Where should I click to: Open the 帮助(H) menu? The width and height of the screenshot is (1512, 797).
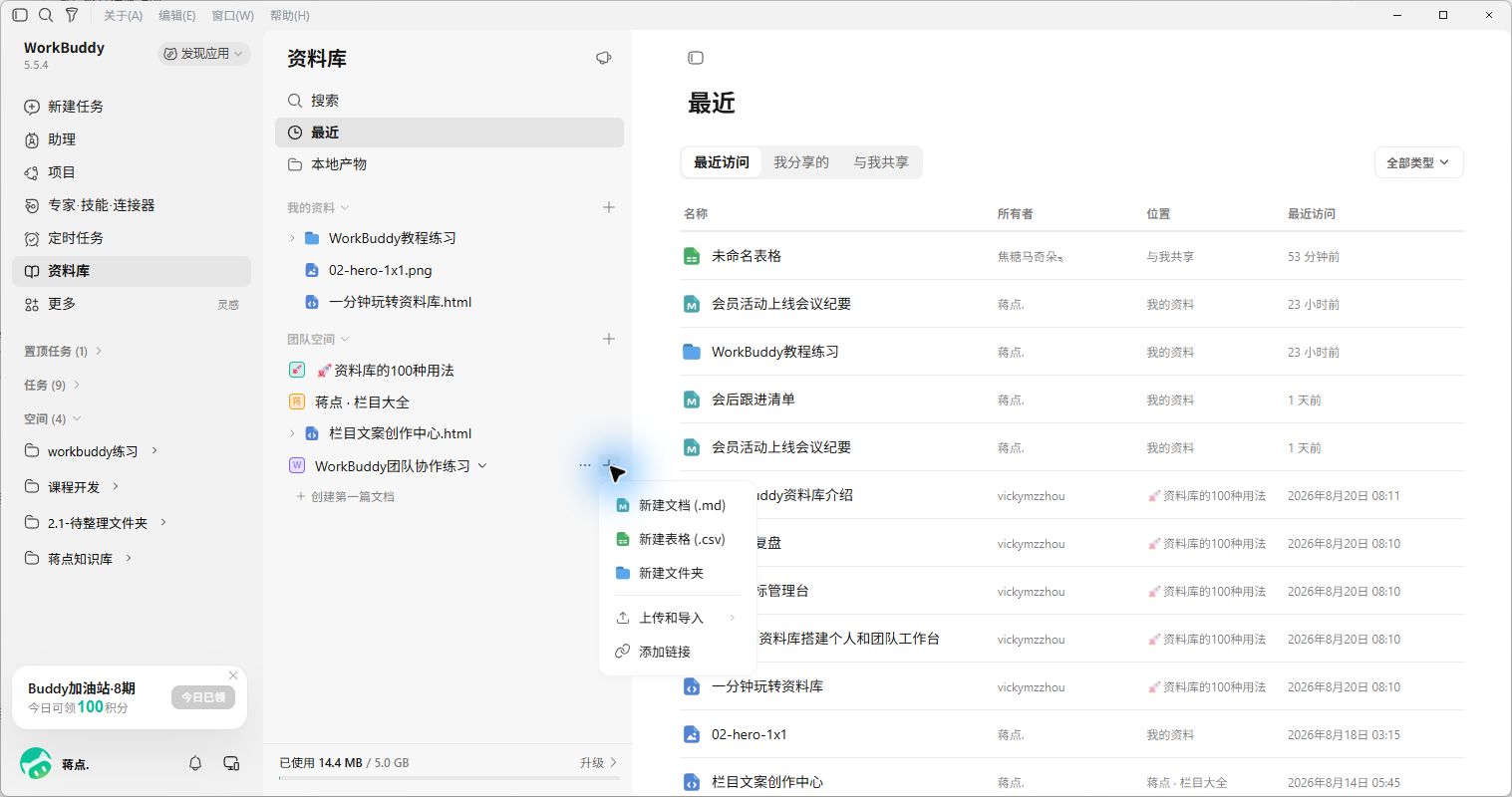[x=290, y=16]
